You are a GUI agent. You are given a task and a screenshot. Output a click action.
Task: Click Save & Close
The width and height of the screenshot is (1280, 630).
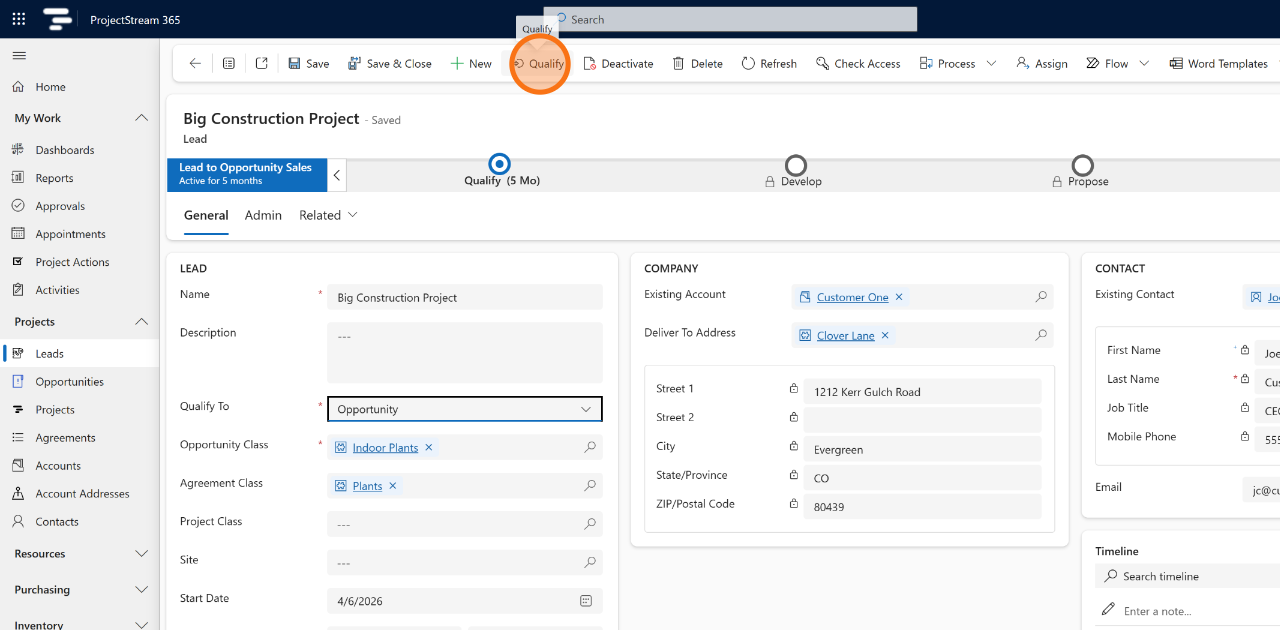click(389, 63)
